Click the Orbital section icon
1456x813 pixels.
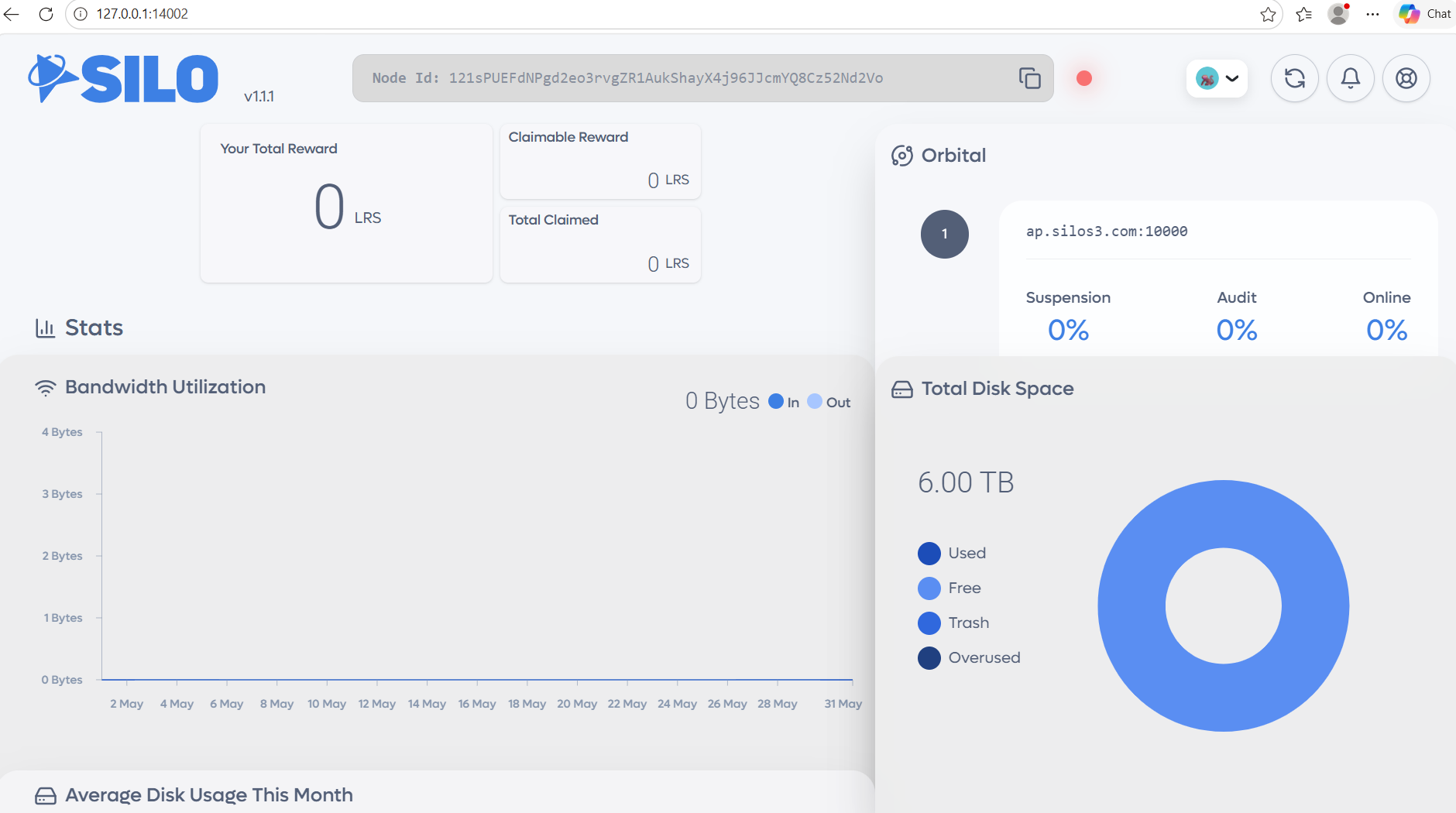pyautogui.click(x=901, y=156)
